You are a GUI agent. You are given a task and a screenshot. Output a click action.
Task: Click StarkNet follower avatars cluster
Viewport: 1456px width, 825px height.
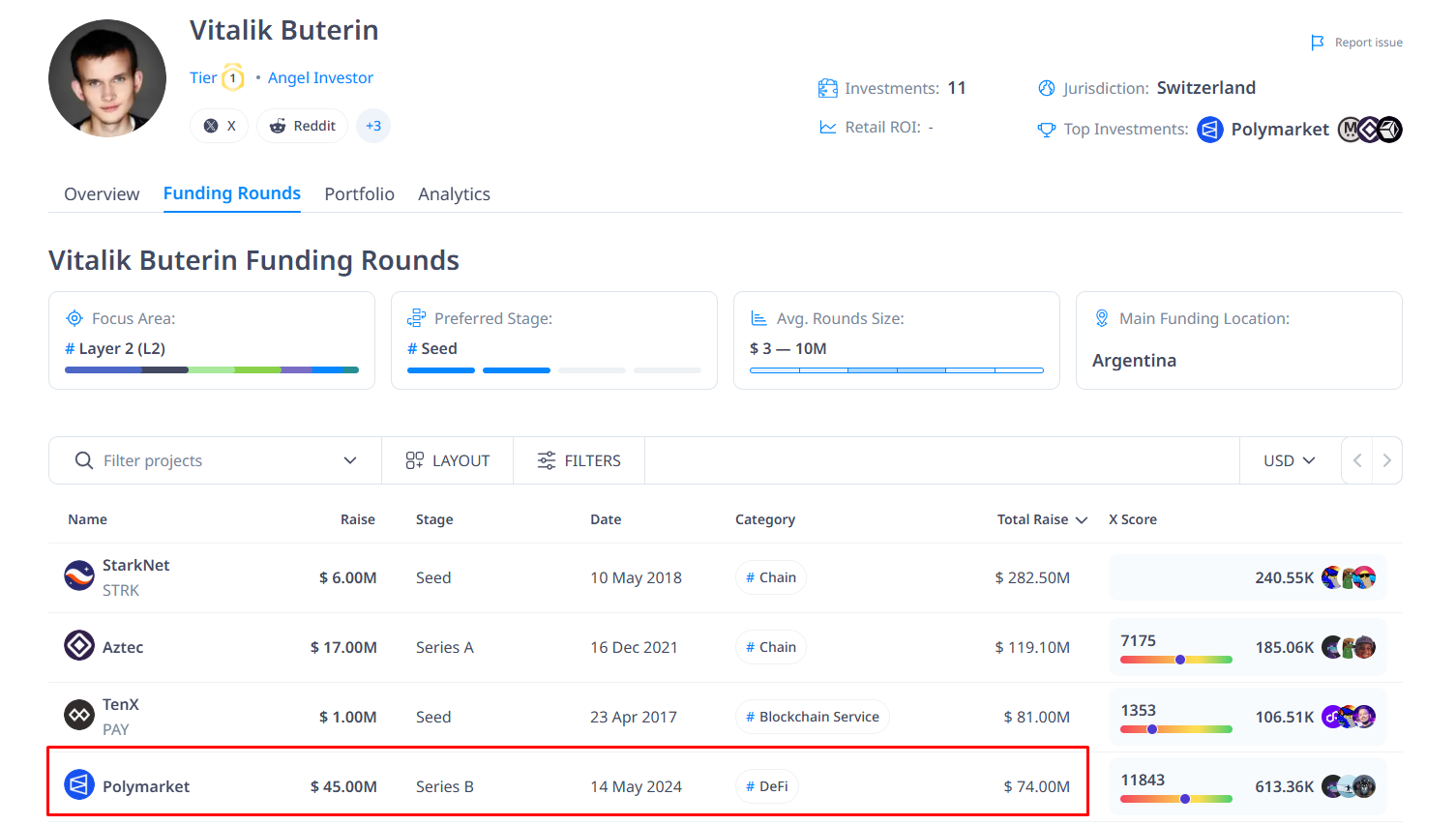1349,577
